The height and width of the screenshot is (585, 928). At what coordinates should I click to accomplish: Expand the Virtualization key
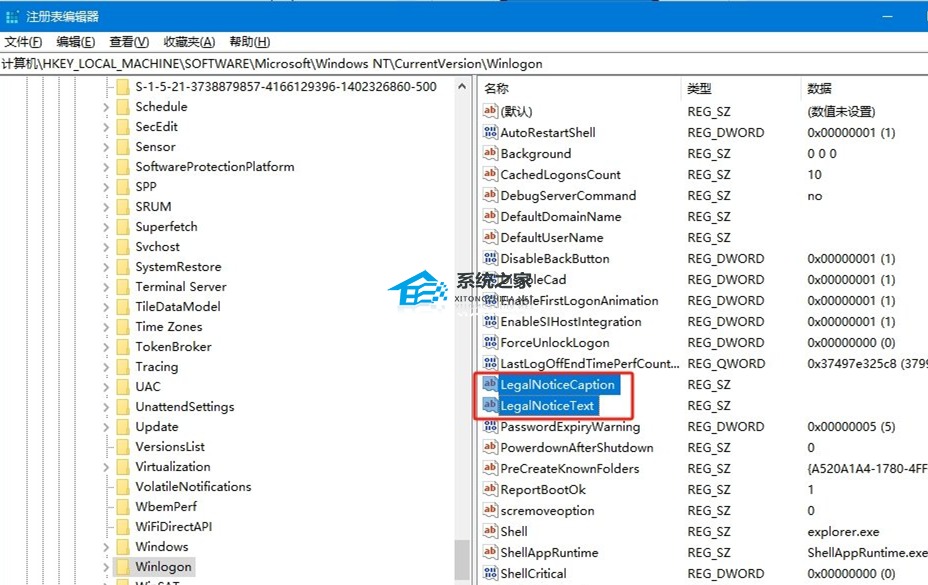click(106, 467)
